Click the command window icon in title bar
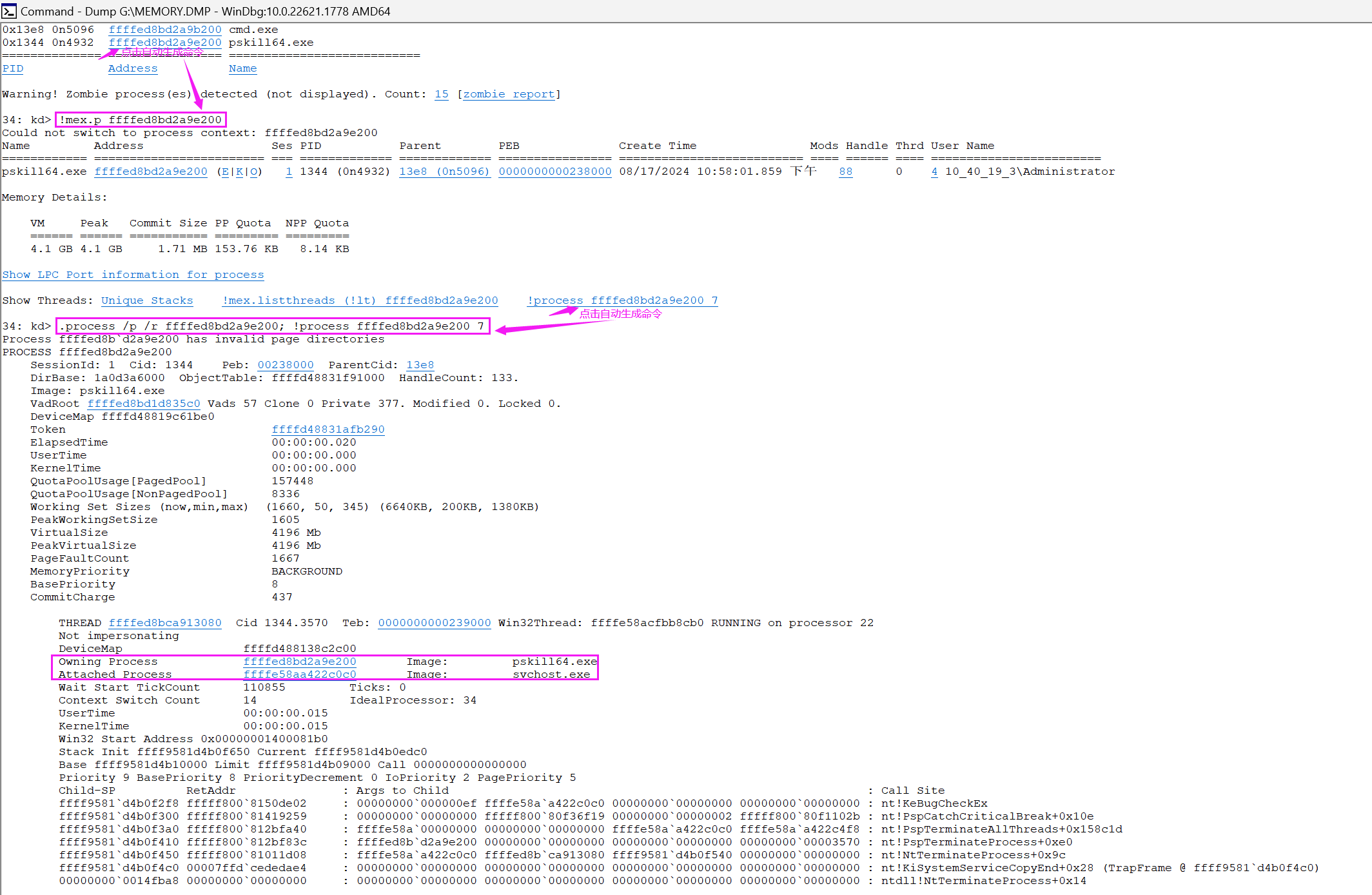1372x895 pixels. pos(9,11)
